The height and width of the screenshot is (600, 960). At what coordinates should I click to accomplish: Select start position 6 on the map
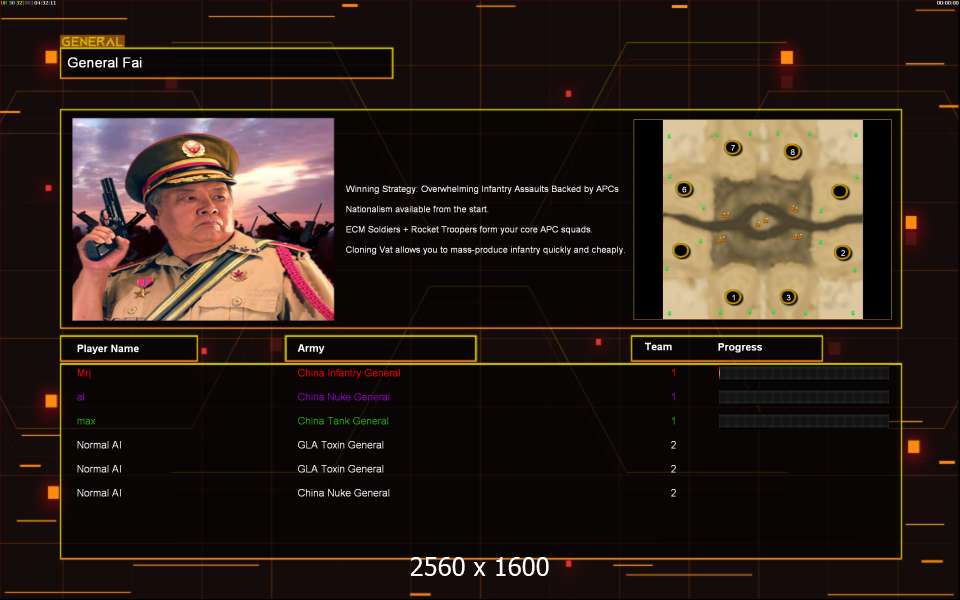coord(684,189)
